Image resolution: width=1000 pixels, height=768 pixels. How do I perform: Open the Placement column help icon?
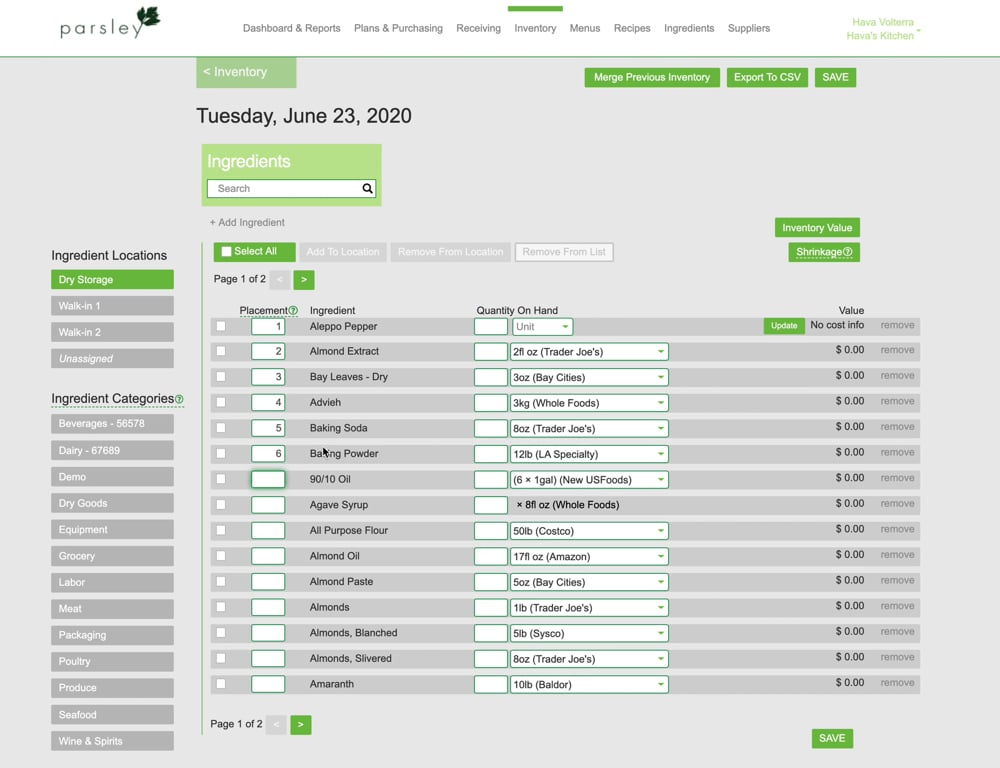pos(291,310)
